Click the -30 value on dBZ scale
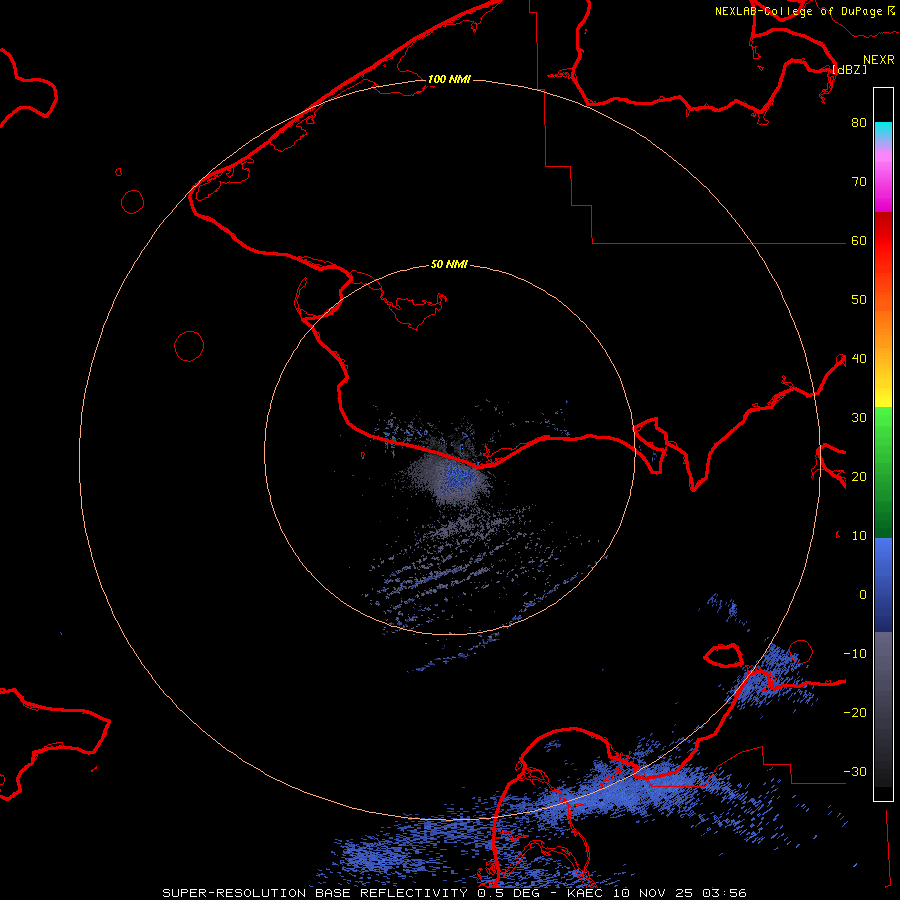 coord(855,772)
